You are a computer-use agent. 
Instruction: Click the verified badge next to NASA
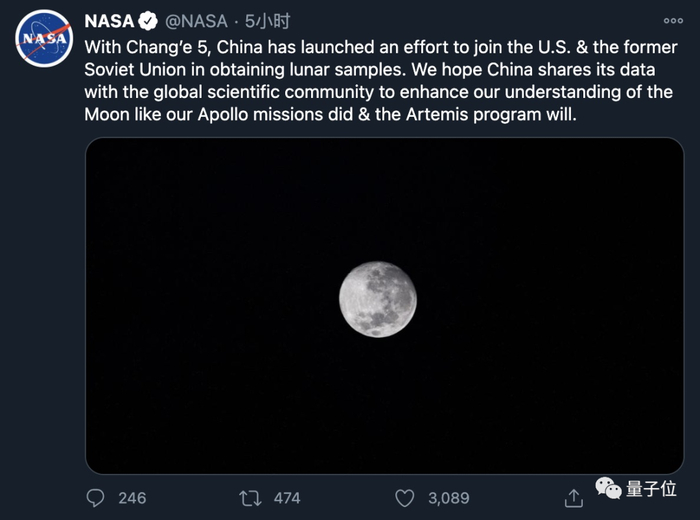(148, 21)
